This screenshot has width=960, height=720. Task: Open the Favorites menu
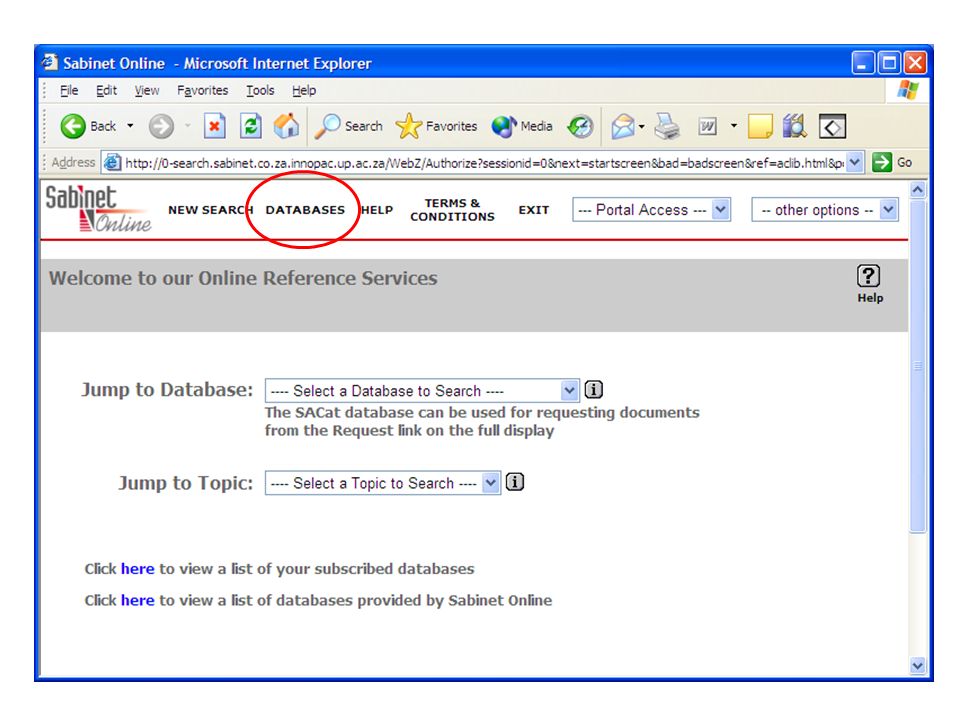203,91
